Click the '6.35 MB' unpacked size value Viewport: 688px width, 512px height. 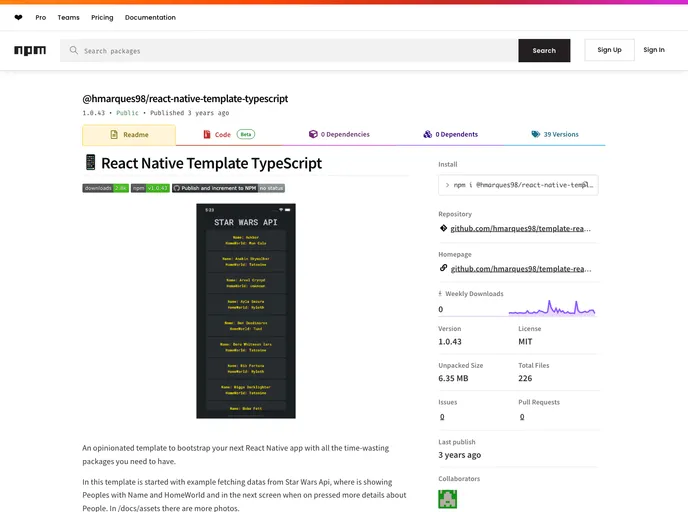pos(453,378)
